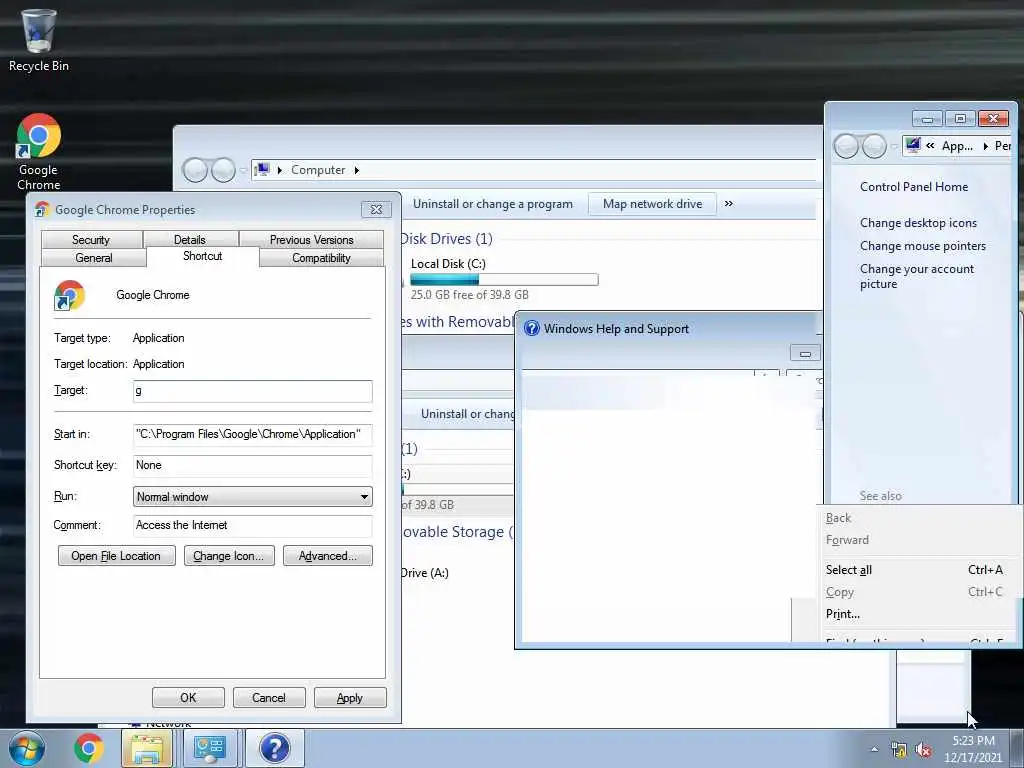Click the Local Disk C: usage bar
1024x768 pixels.
click(x=504, y=280)
